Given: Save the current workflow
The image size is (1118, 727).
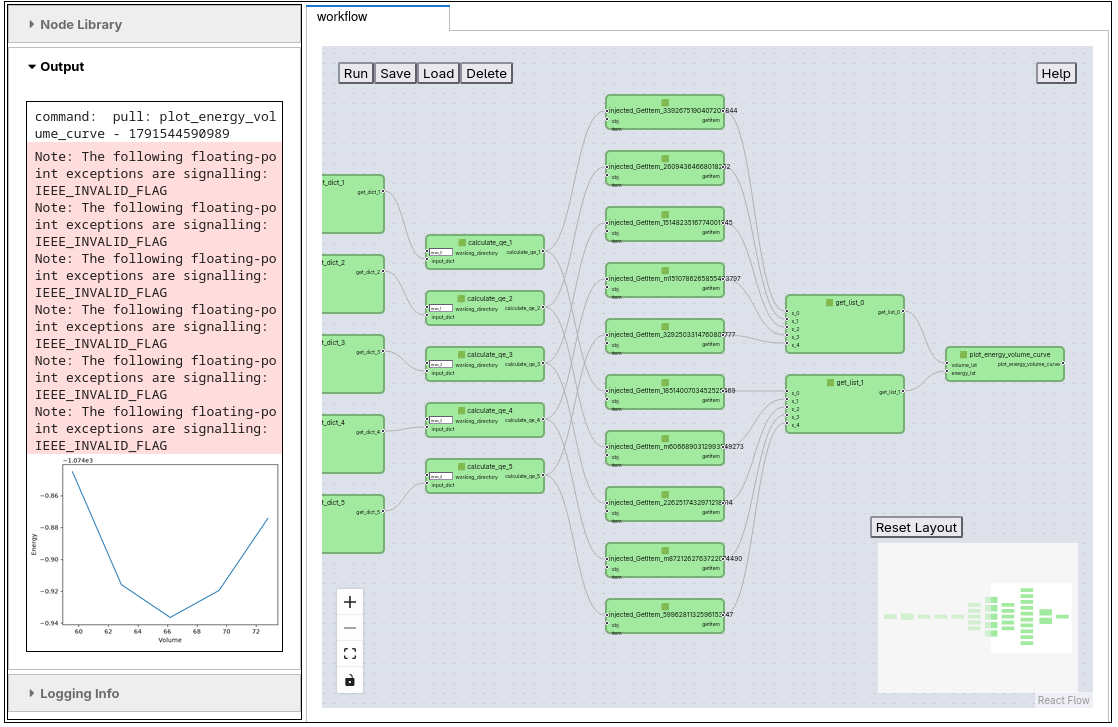Looking at the screenshot, I should (395, 73).
